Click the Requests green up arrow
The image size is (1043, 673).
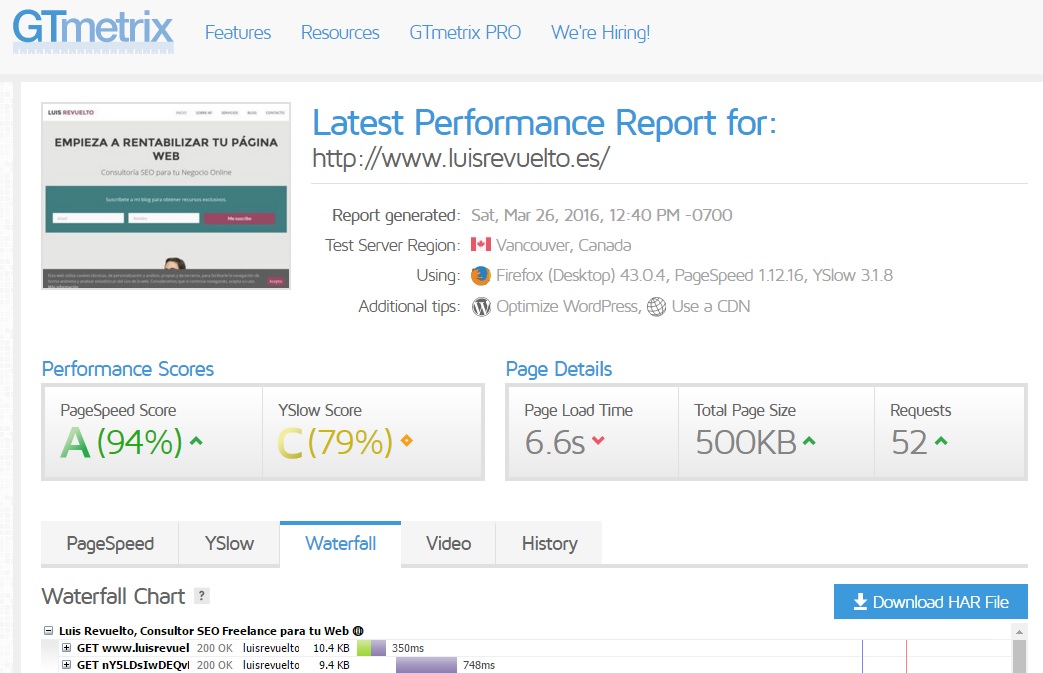point(941,440)
